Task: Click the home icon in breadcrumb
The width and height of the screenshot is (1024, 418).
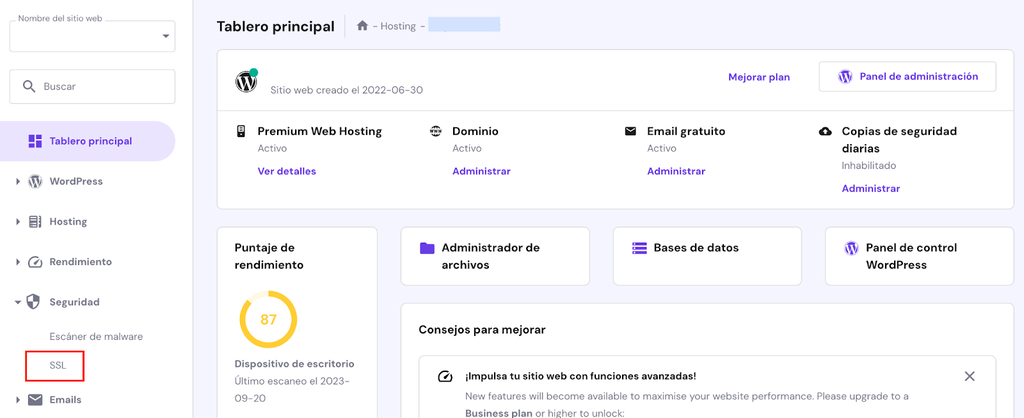Action: tap(362, 26)
